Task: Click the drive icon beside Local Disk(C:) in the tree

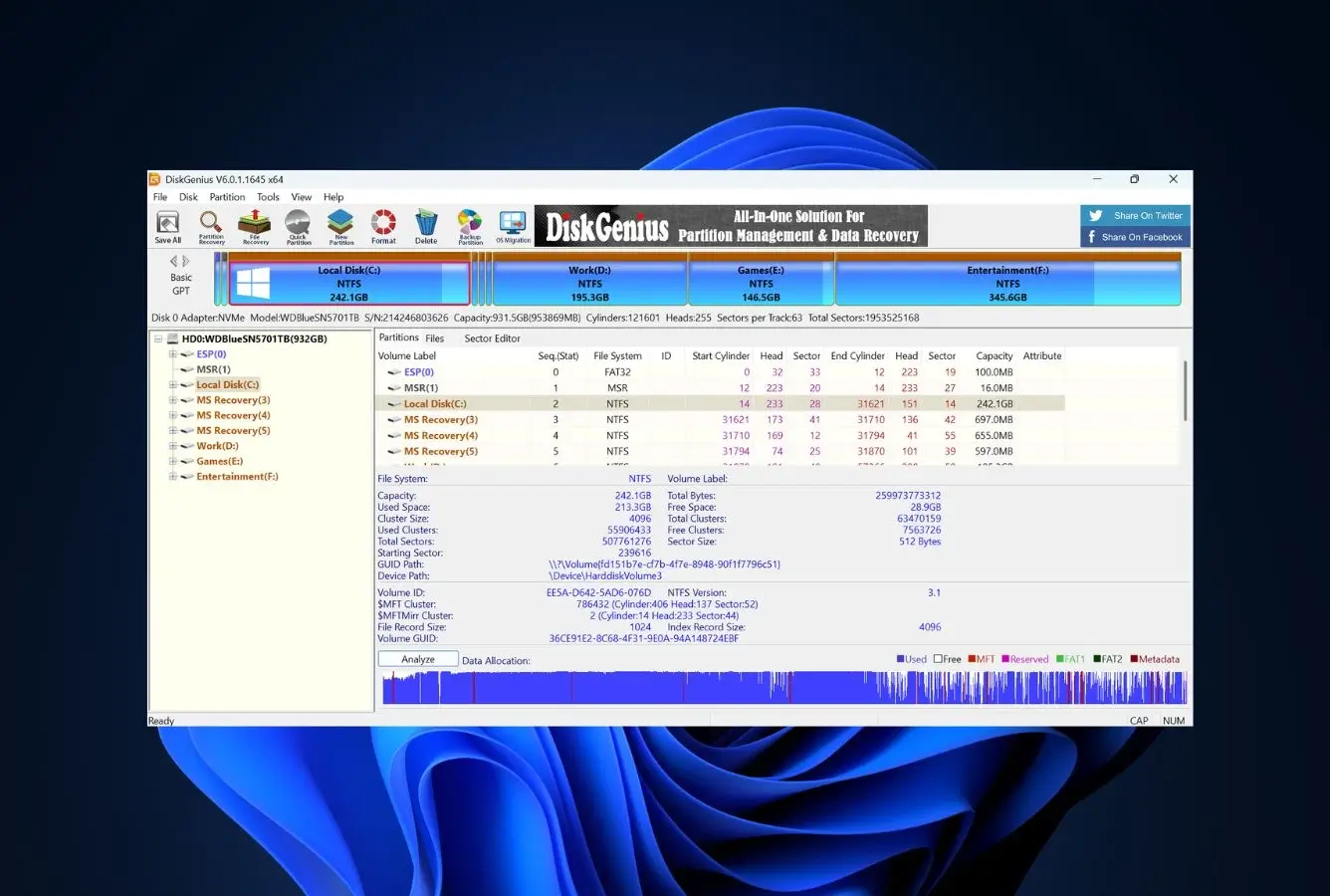Action: [x=186, y=384]
